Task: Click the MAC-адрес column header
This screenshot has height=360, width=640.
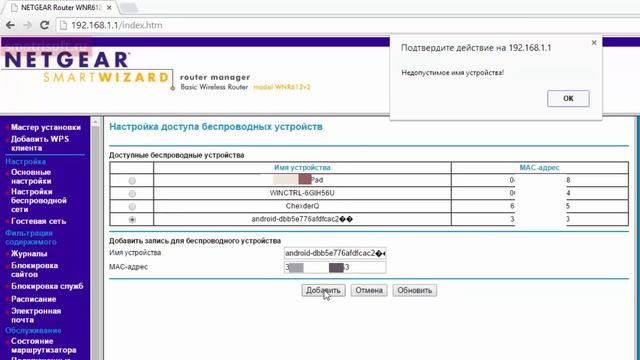Action: coord(539,168)
